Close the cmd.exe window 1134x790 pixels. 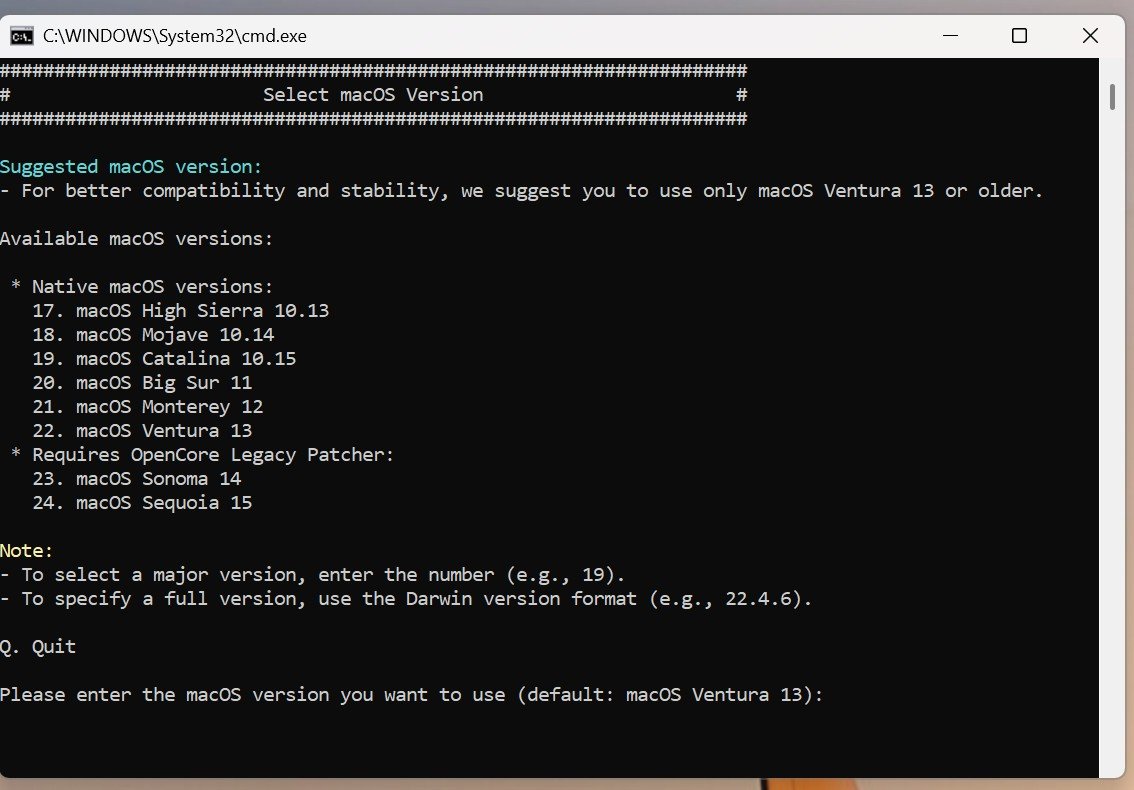point(1090,35)
